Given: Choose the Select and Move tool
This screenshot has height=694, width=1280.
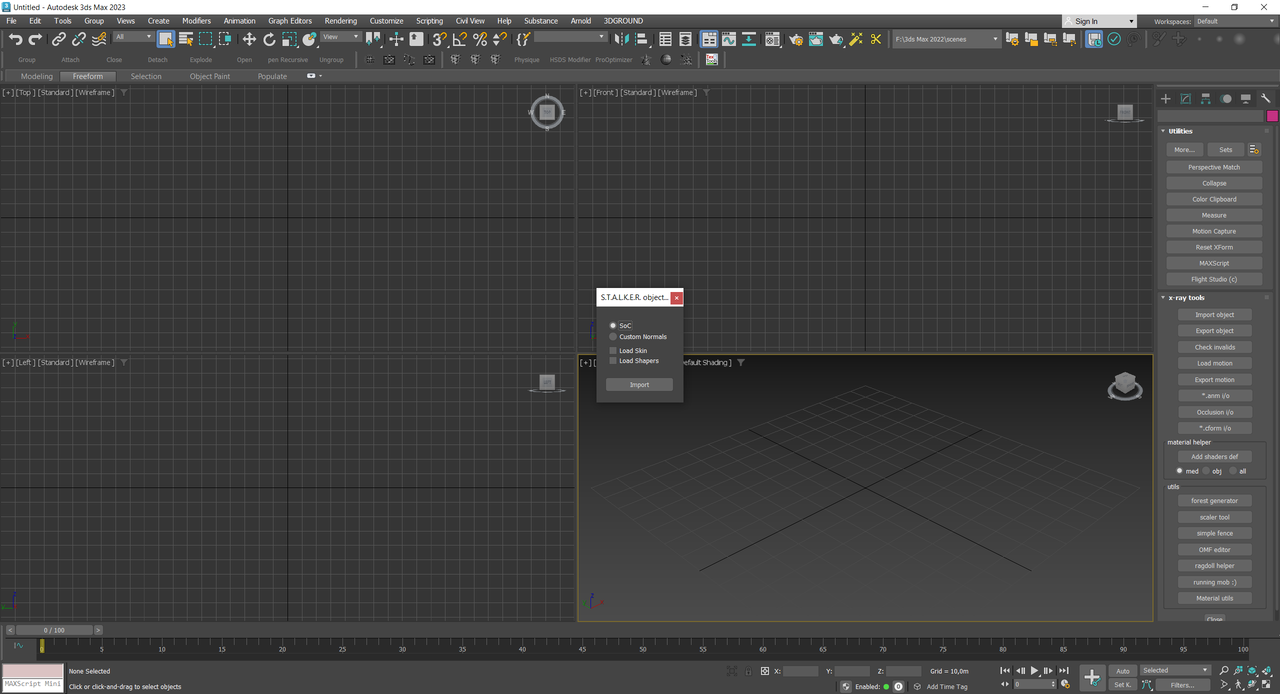Looking at the screenshot, I should (249, 39).
